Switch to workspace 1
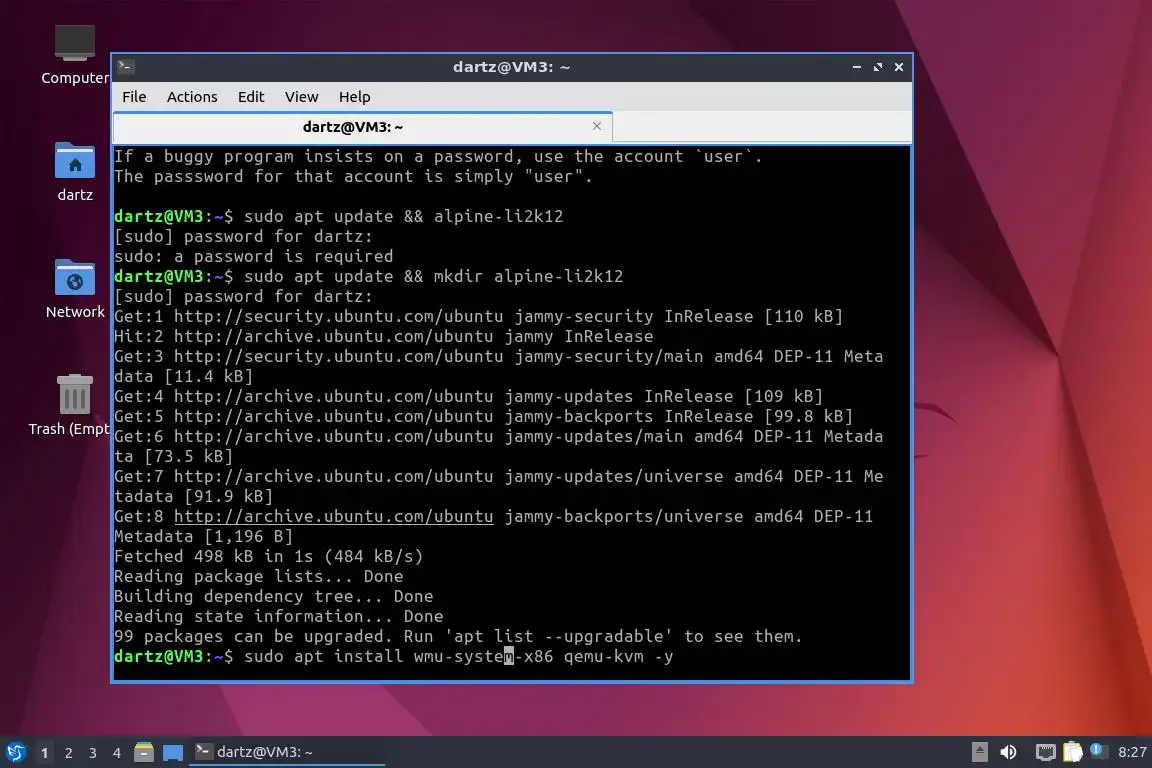This screenshot has height=768, width=1152. coord(45,753)
